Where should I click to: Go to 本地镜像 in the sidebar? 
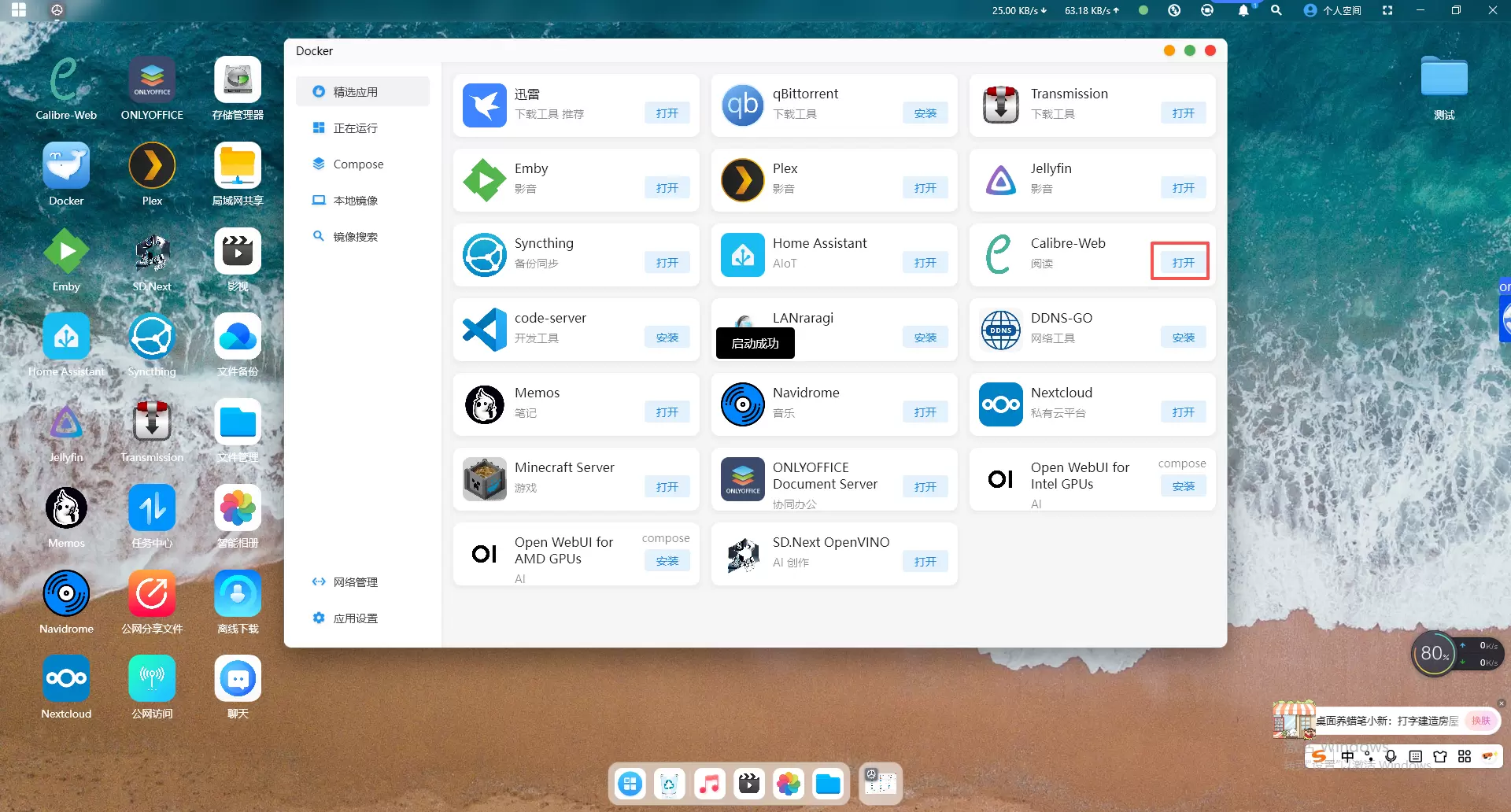pyautogui.click(x=355, y=201)
